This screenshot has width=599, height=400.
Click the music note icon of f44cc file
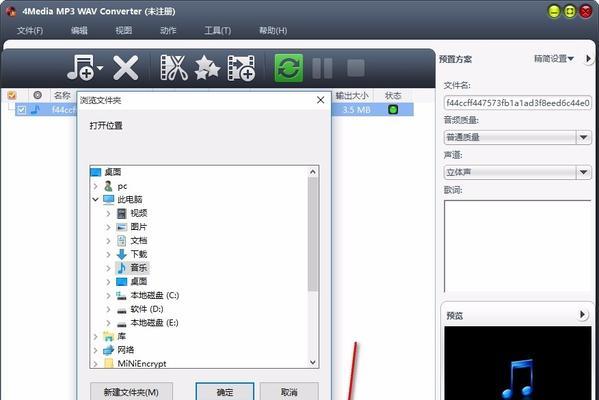coord(35,110)
